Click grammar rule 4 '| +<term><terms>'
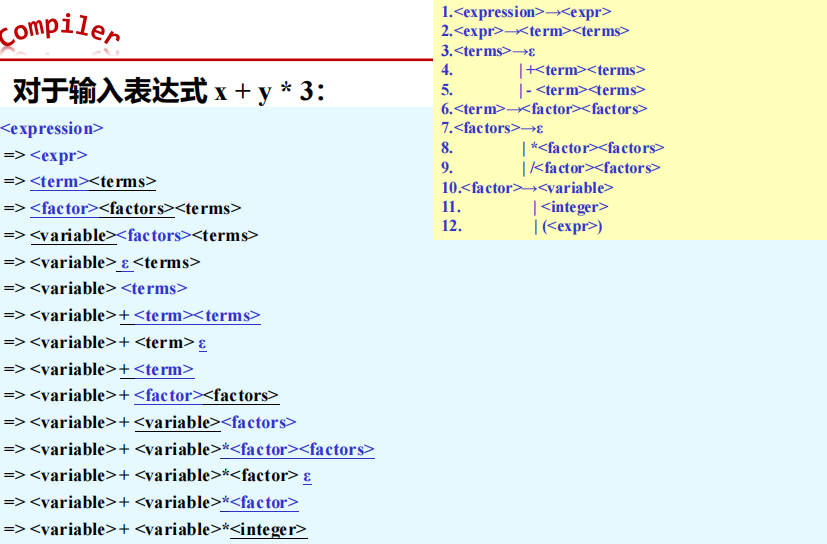This screenshot has height=544, width=827. (x=543, y=70)
